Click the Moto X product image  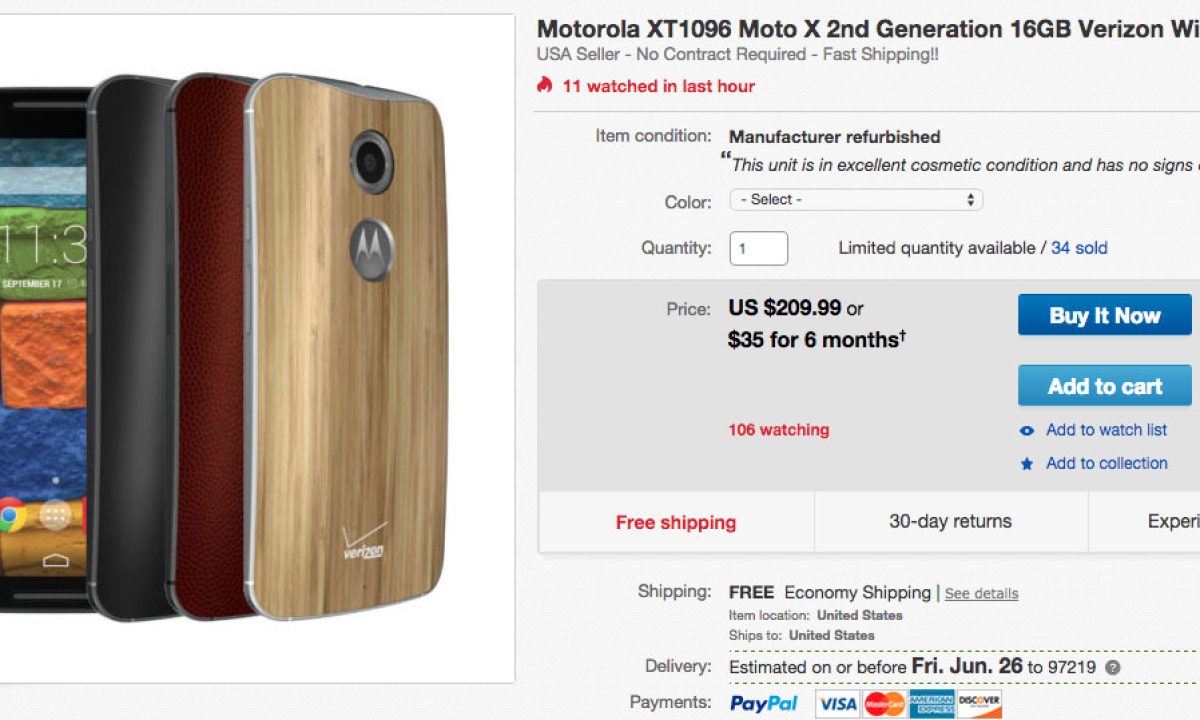(x=250, y=340)
